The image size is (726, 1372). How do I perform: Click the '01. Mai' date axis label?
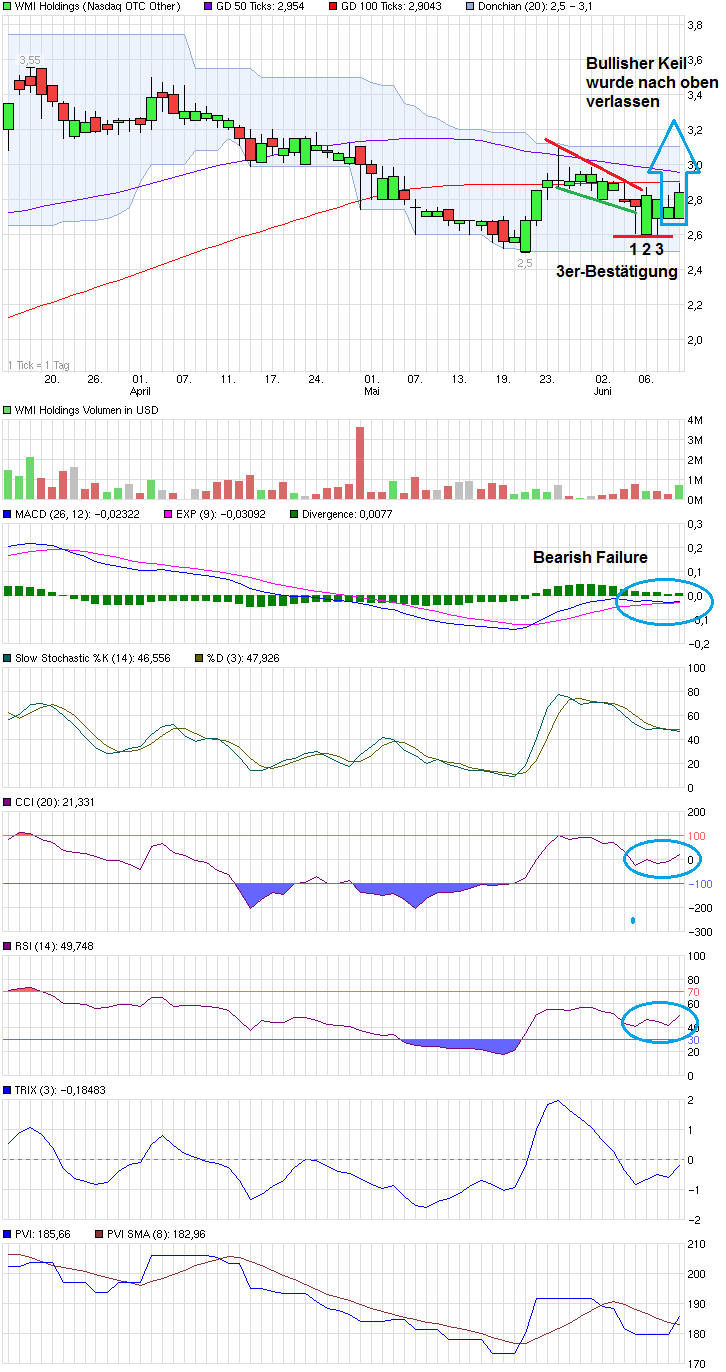pos(372,385)
